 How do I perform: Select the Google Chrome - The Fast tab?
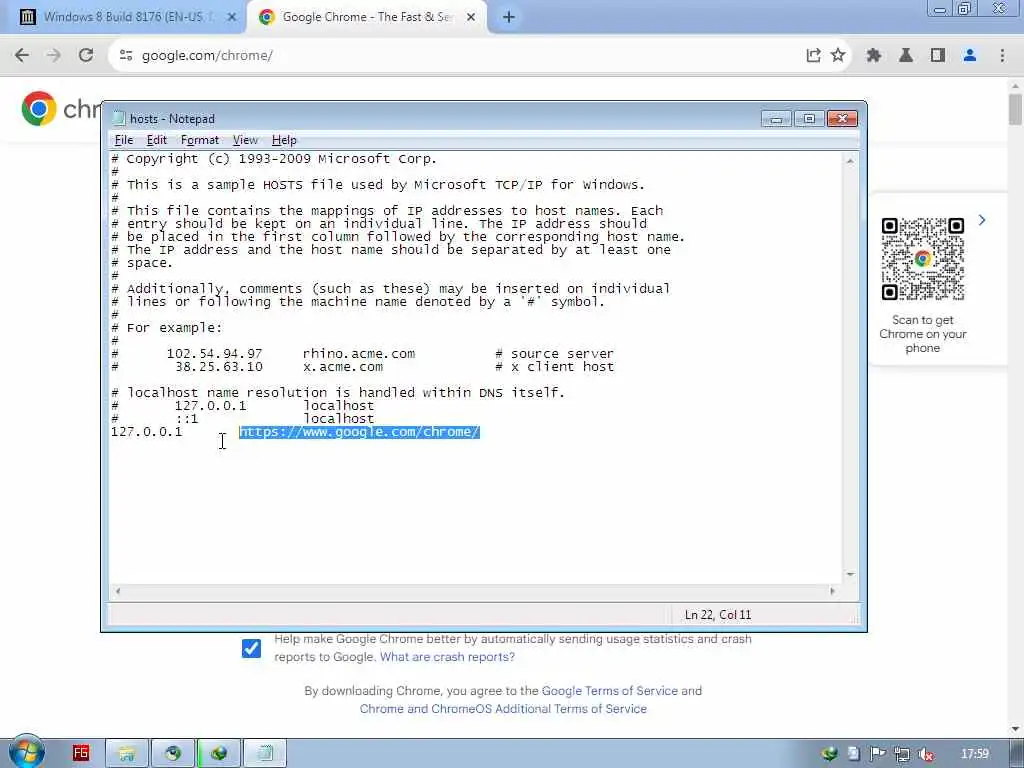point(366,17)
